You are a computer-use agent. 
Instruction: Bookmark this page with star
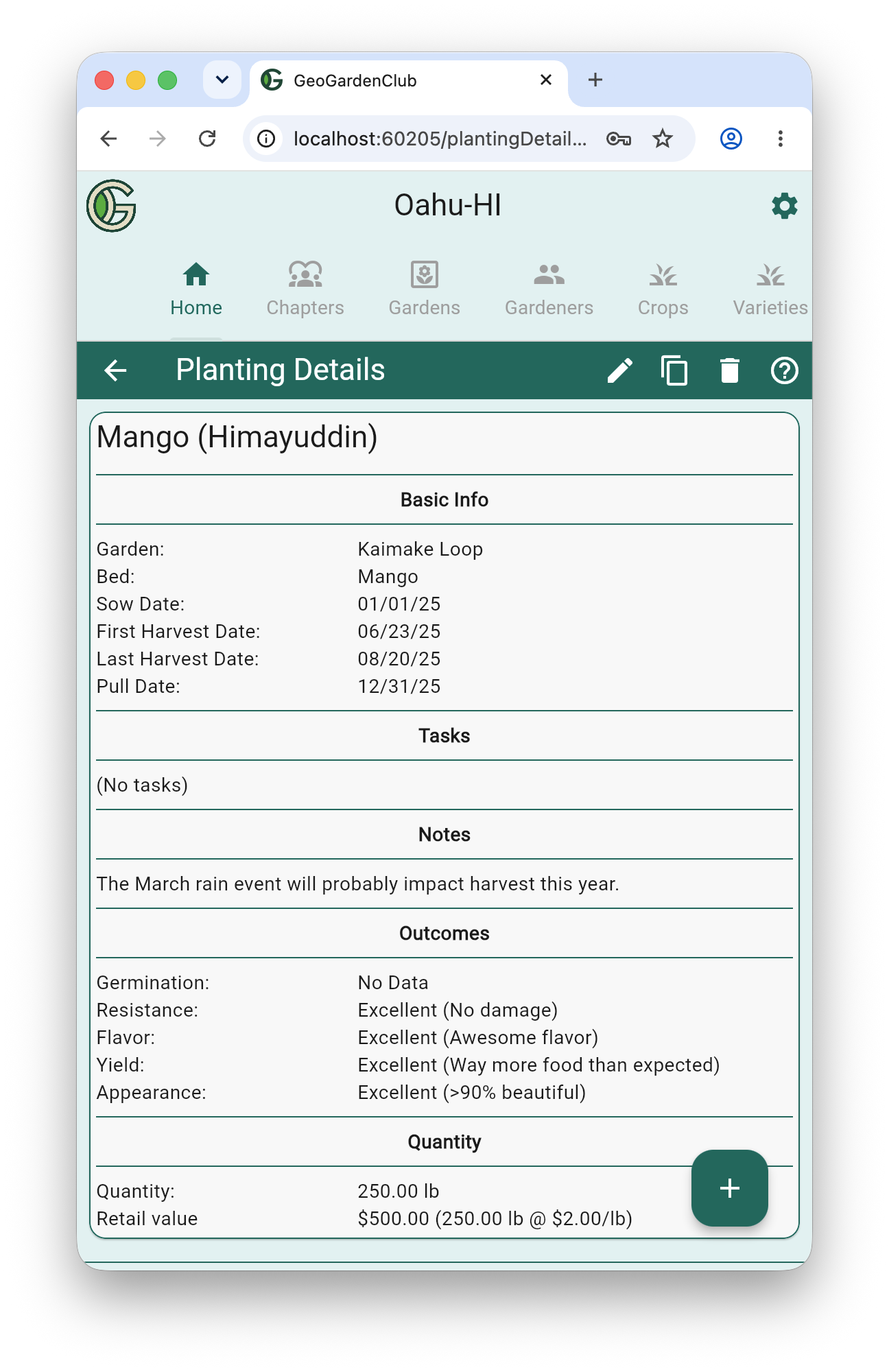pyautogui.click(x=663, y=139)
